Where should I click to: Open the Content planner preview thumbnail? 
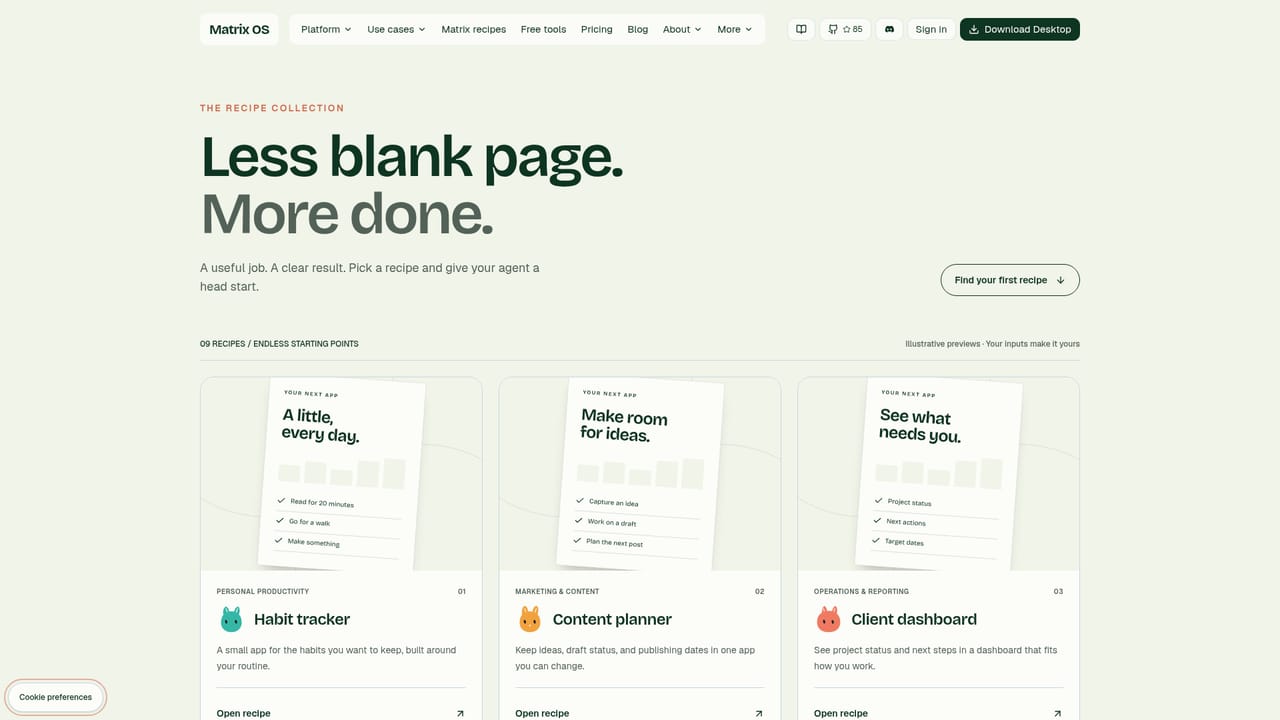(640, 474)
